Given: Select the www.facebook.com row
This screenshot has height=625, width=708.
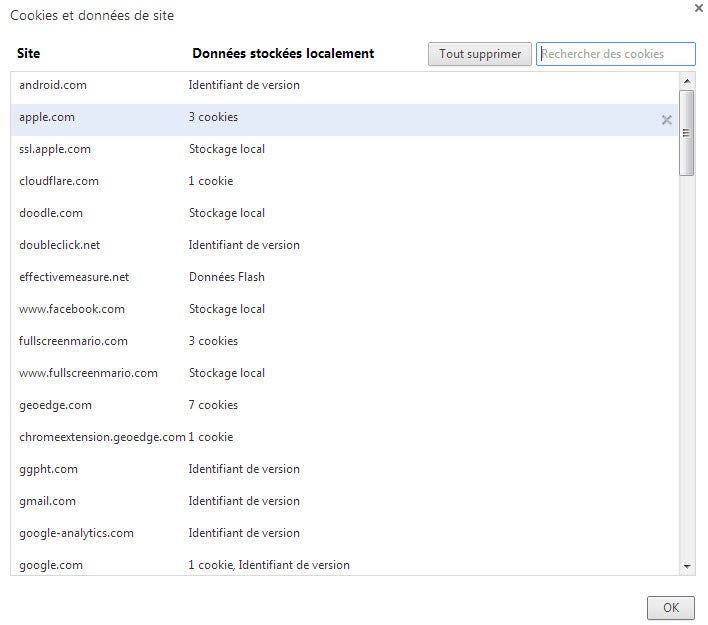Looking at the screenshot, I should click(x=72, y=310).
